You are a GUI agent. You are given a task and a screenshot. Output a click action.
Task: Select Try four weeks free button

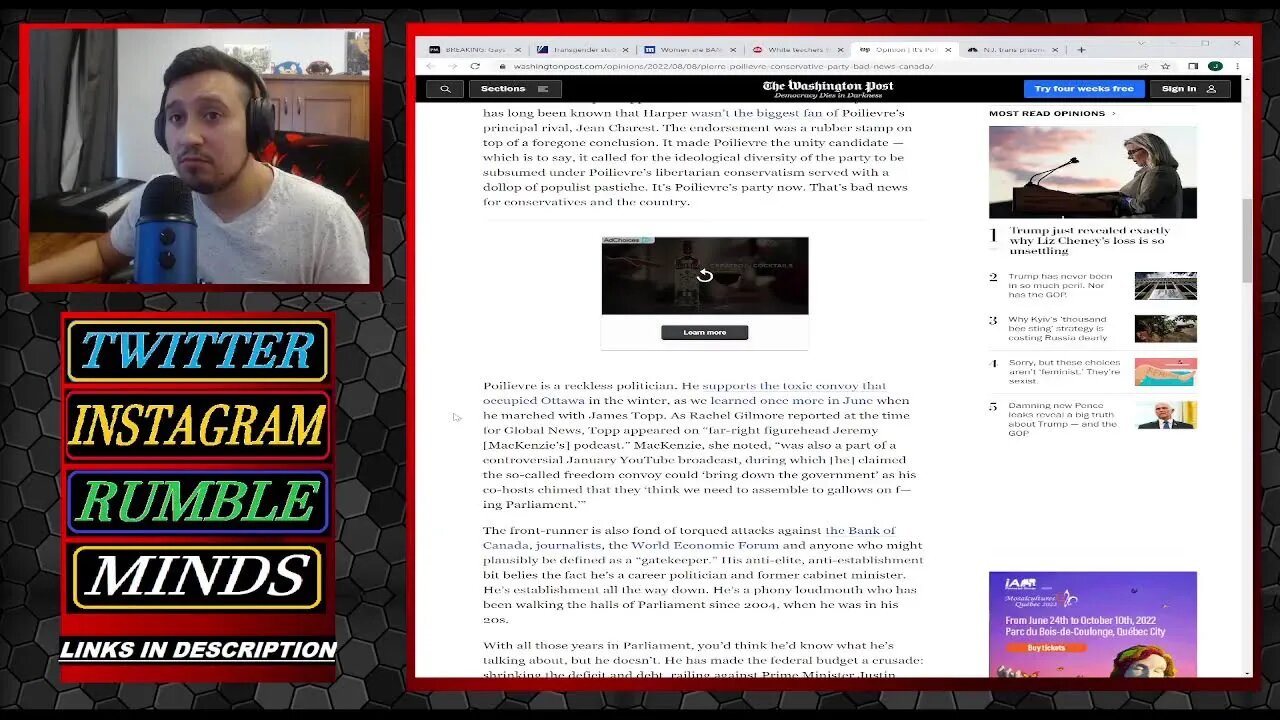click(1084, 89)
